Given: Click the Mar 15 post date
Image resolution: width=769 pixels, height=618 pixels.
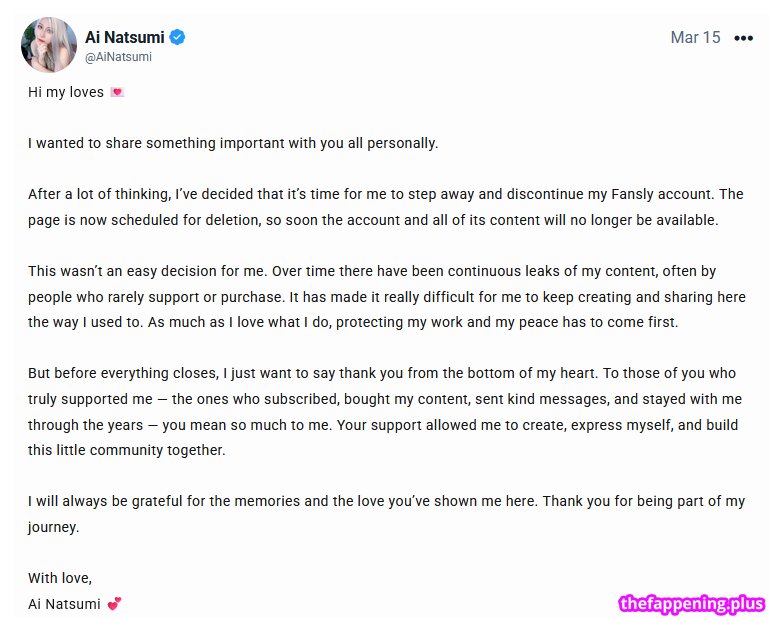Looking at the screenshot, I should click(695, 37).
